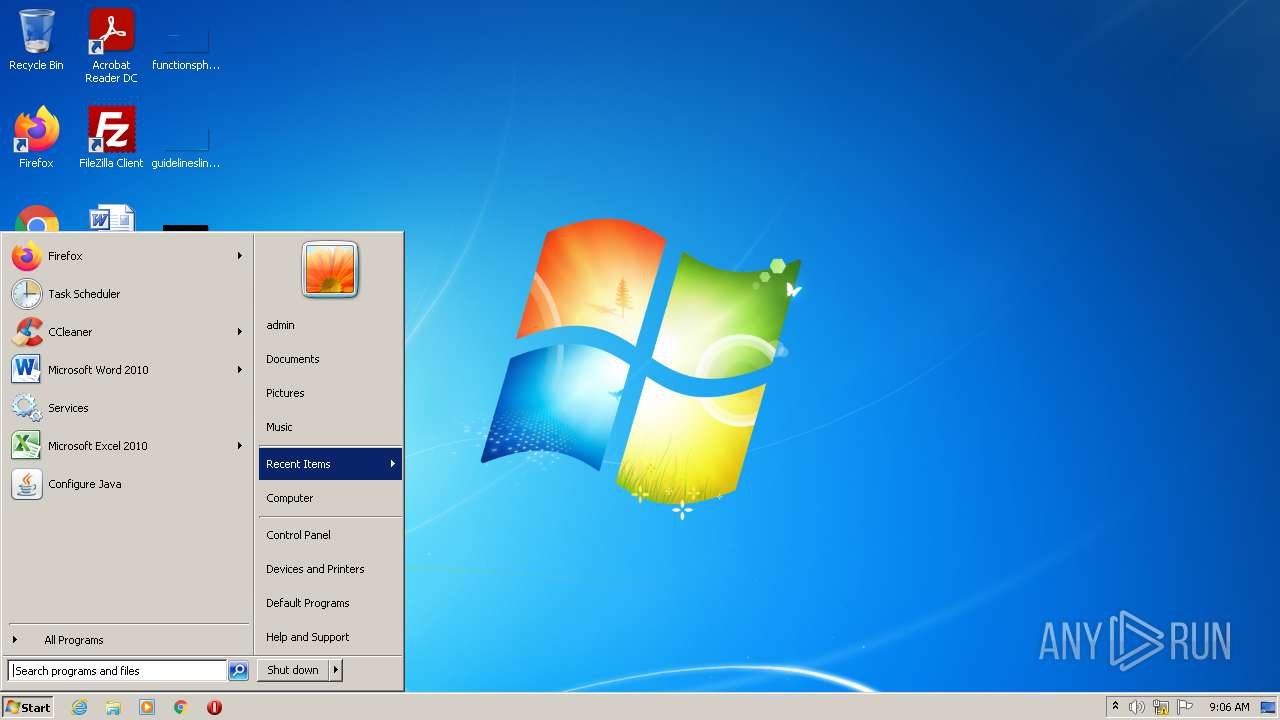Click the Microsoft Excel 2010 icon
Image resolution: width=1280 pixels, height=720 pixels.
27,446
